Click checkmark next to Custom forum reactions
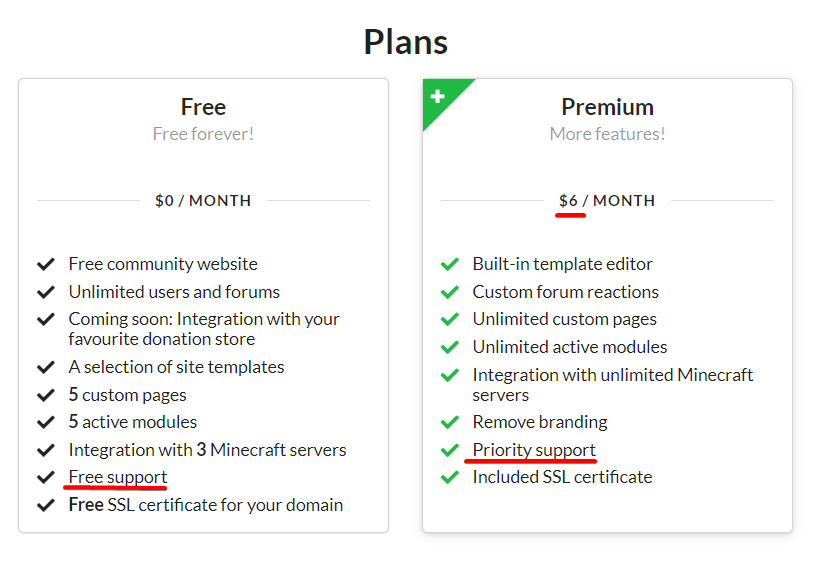Image resolution: width=824 pixels, height=569 pixels. point(449,292)
